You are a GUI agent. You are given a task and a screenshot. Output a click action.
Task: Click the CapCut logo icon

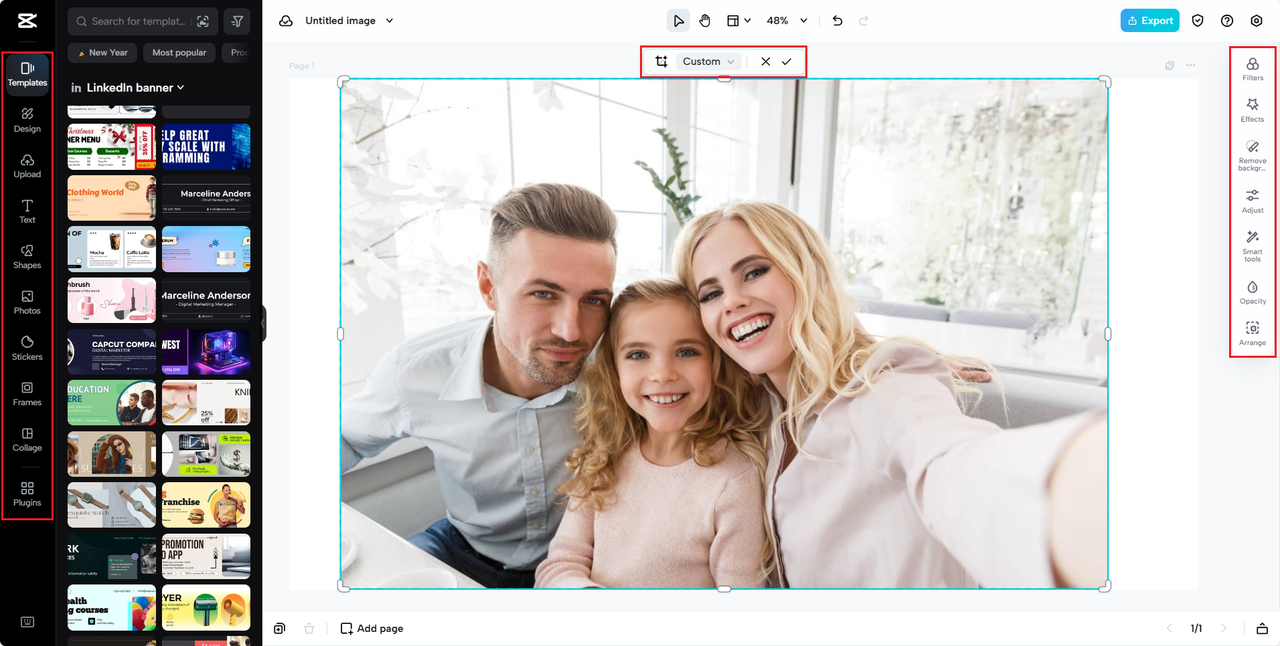pos(27,21)
